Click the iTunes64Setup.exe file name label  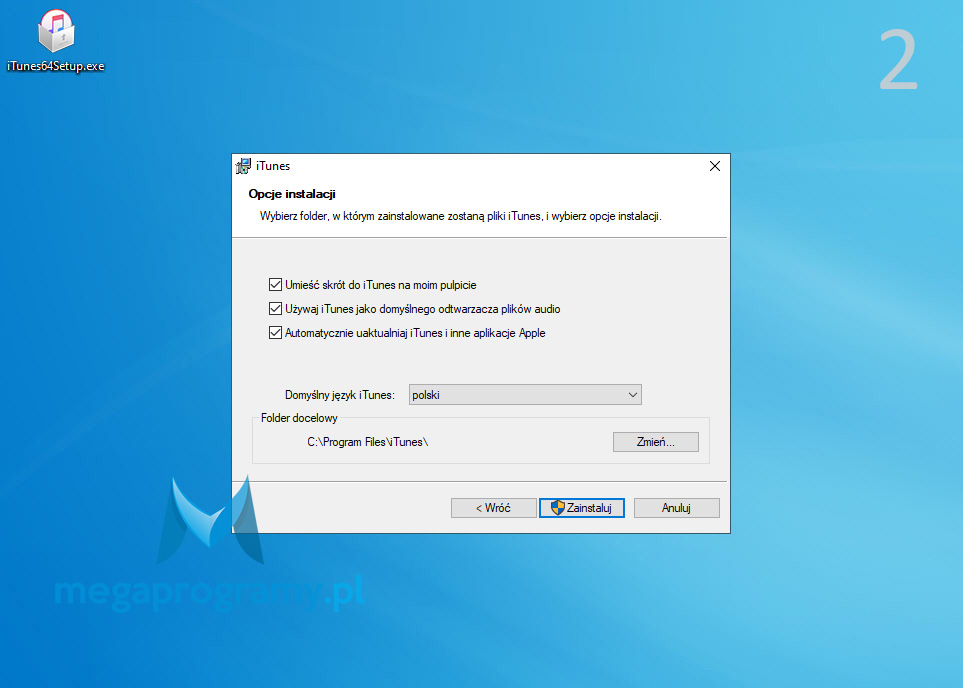(x=56, y=66)
